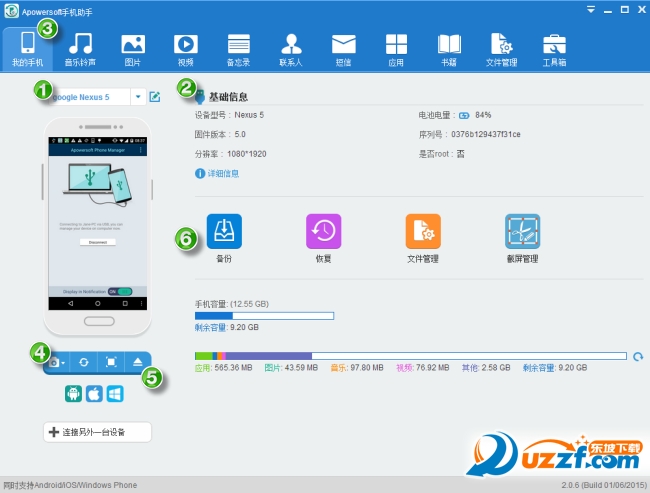The image size is (650, 493).
Task: Click the detailed storage breakdown bar
Action: click(411, 356)
